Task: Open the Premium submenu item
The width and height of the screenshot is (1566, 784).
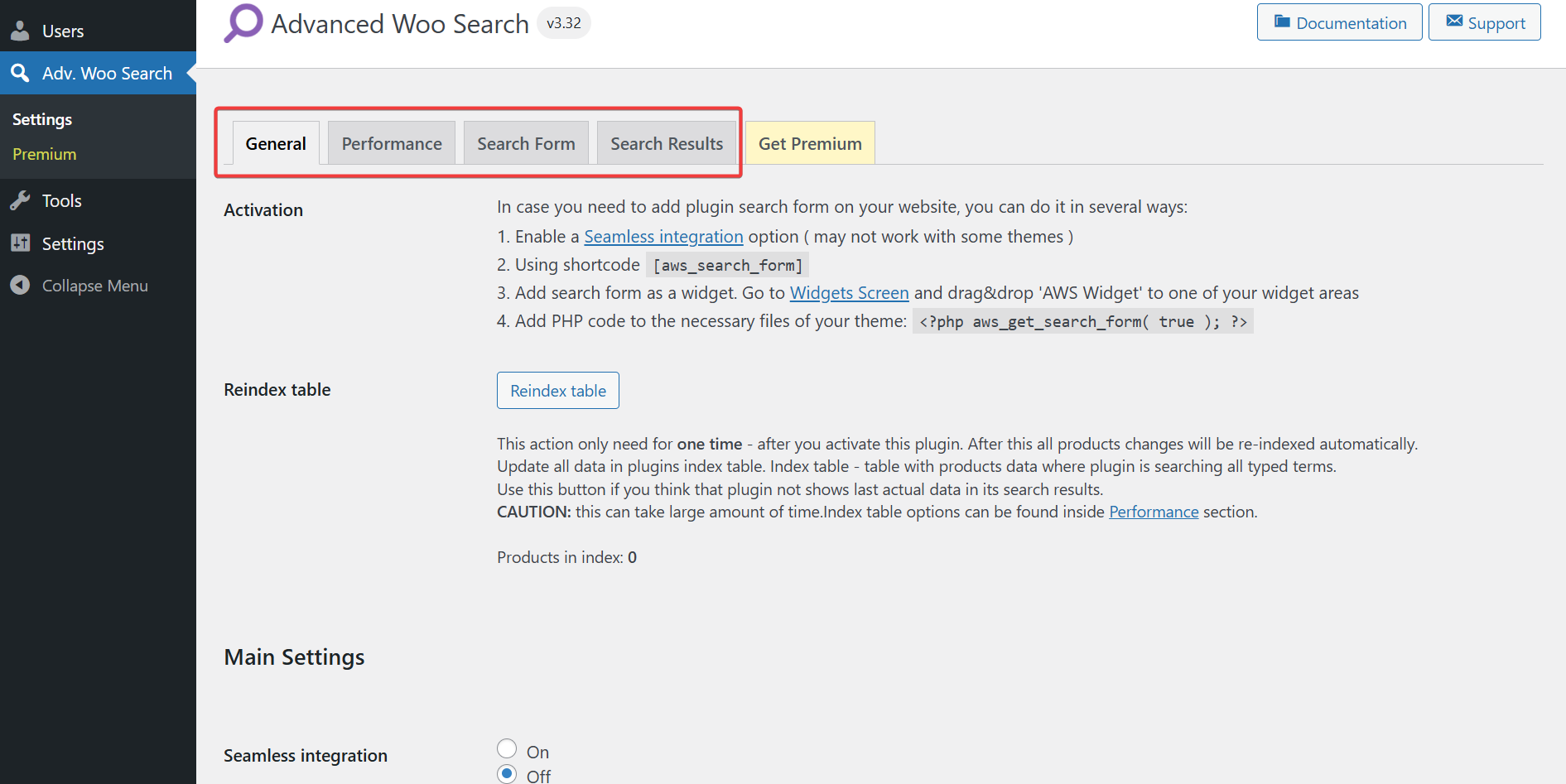Action: pos(45,154)
